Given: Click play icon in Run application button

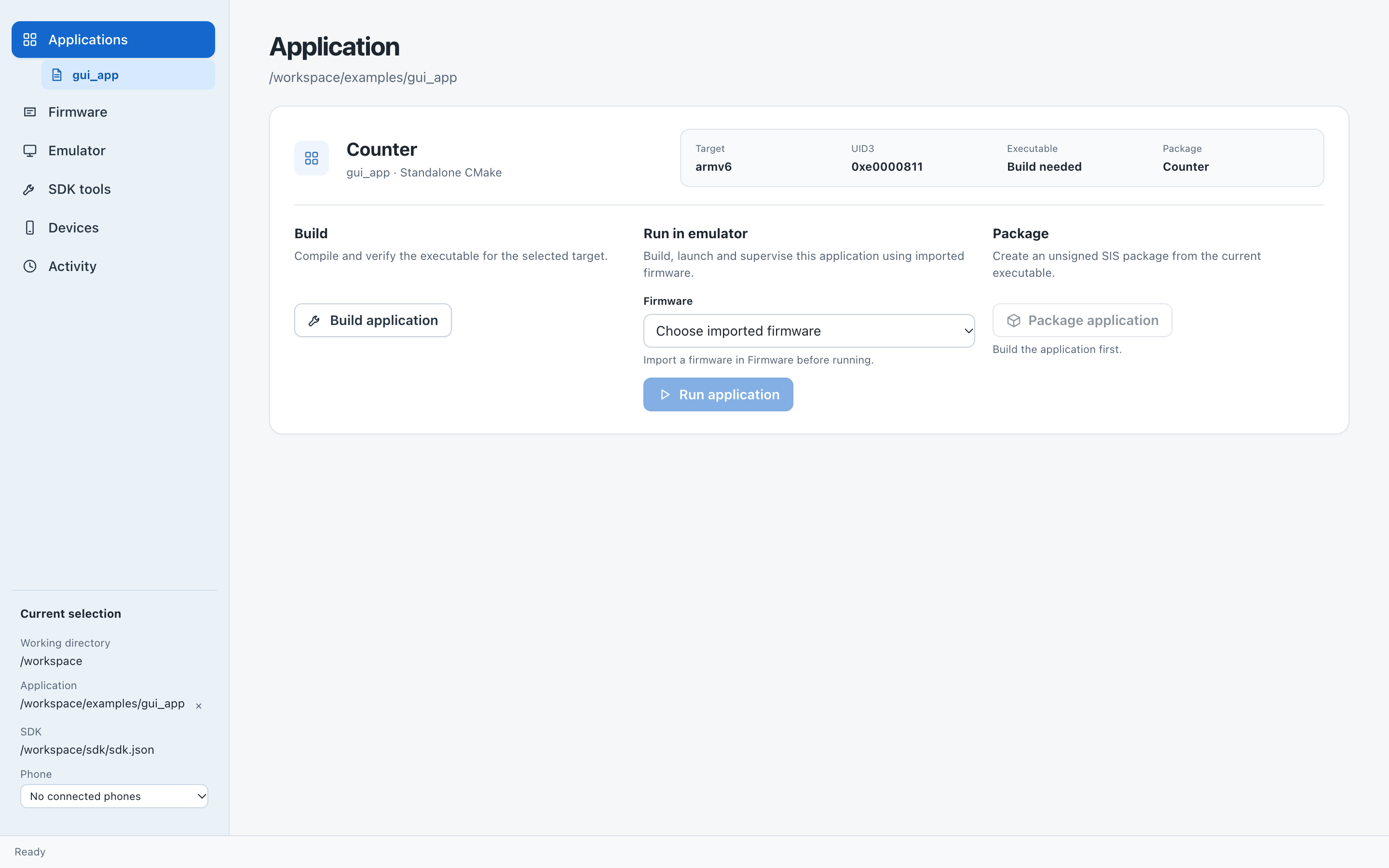Looking at the screenshot, I should pos(665,394).
